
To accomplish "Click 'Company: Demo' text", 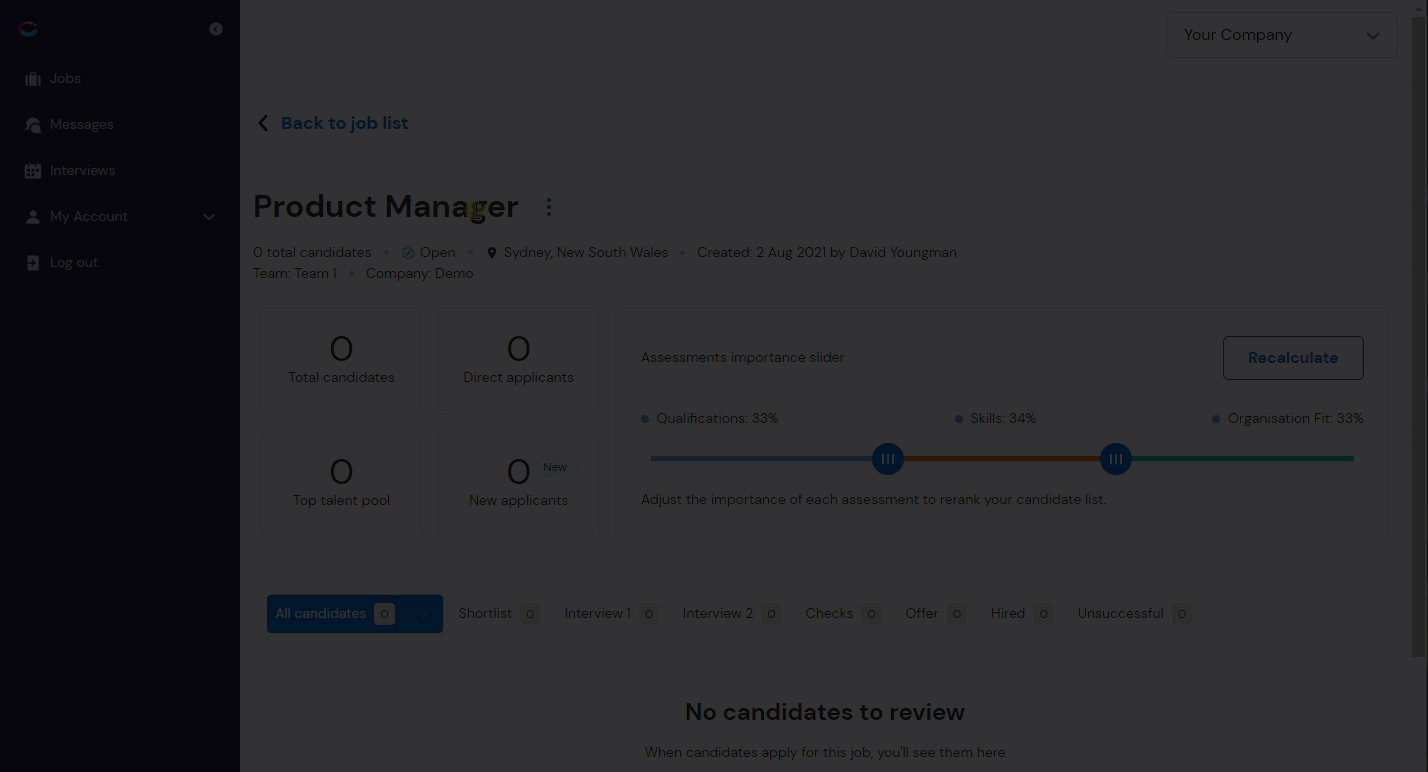I will [x=420, y=273].
